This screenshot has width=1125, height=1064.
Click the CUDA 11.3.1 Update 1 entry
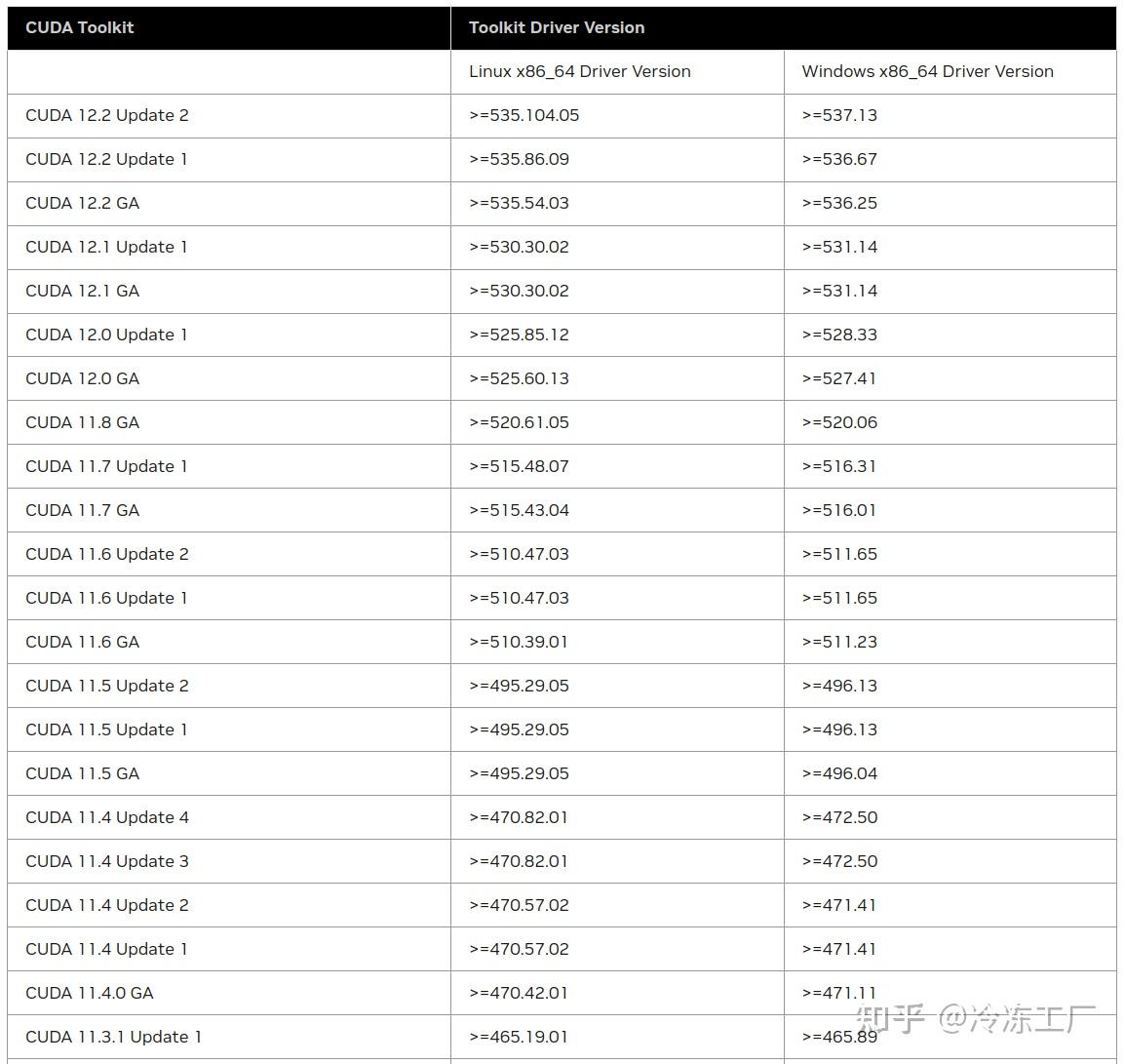point(113,1037)
